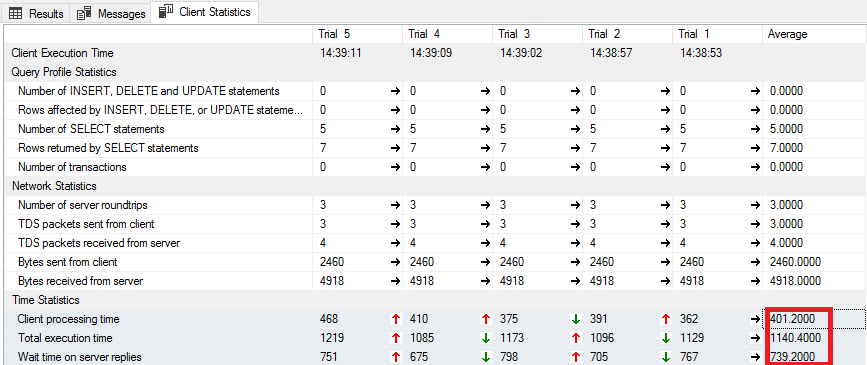This screenshot has height=365, width=867.
Task: Click execution time 14:38:53 in Trial 1
Action: click(x=701, y=54)
